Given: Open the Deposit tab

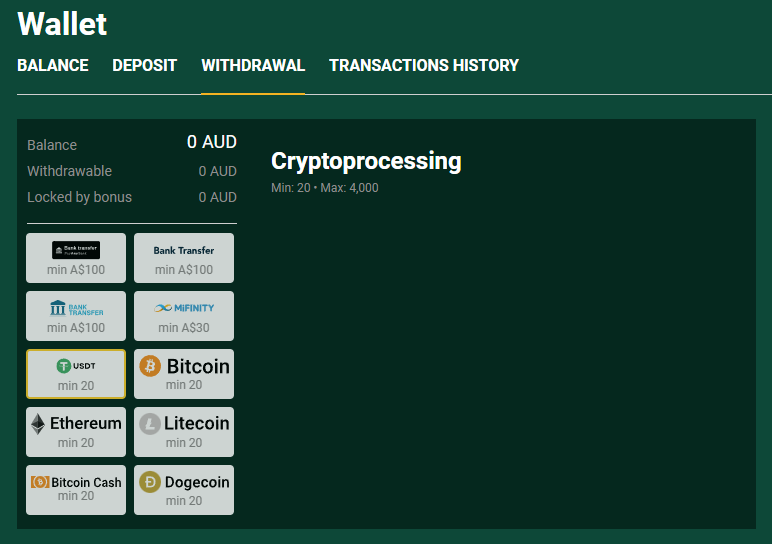Looking at the screenshot, I should 144,65.
